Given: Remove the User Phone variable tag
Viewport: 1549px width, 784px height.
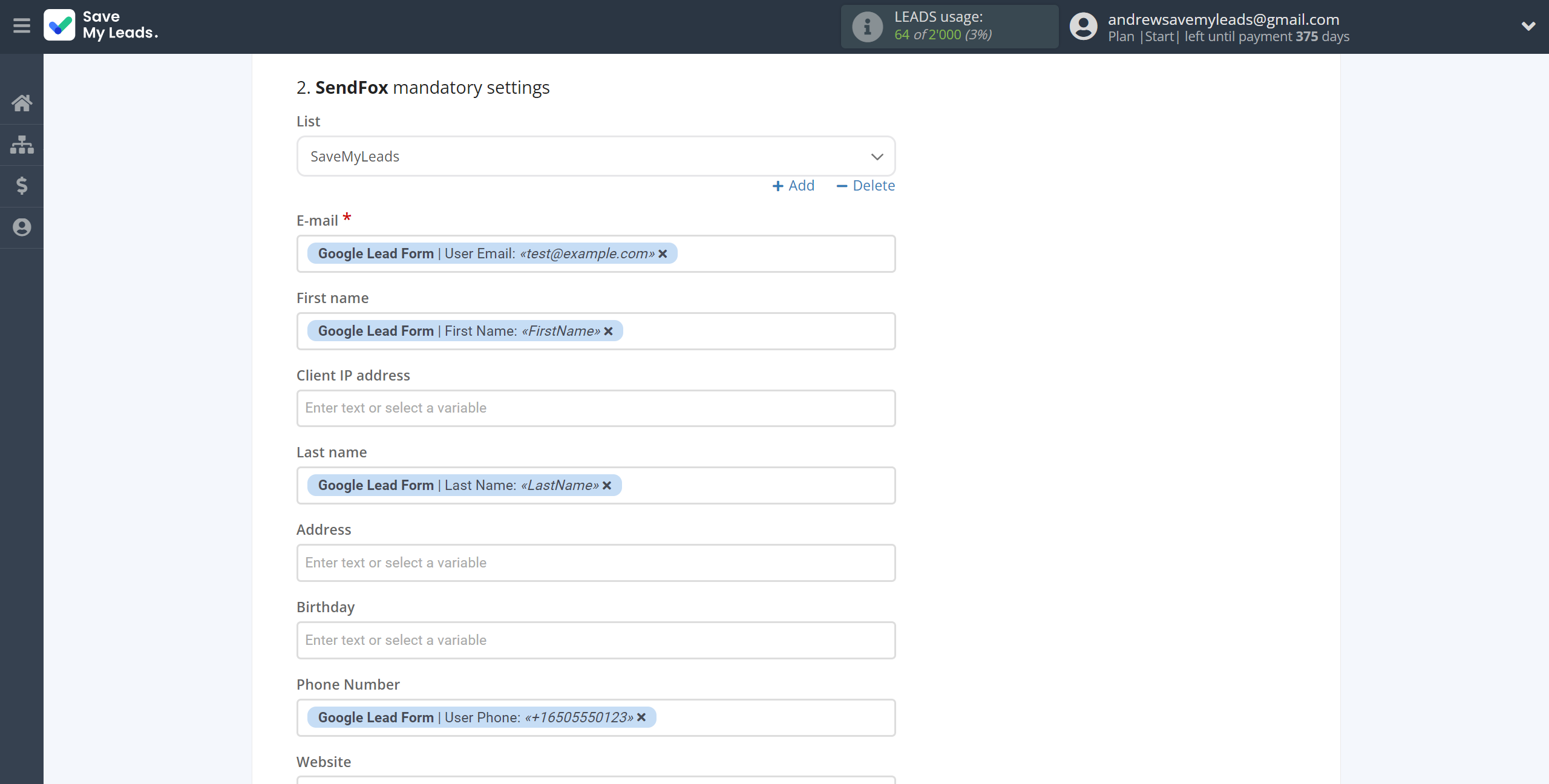Looking at the screenshot, I should [641, 717].
